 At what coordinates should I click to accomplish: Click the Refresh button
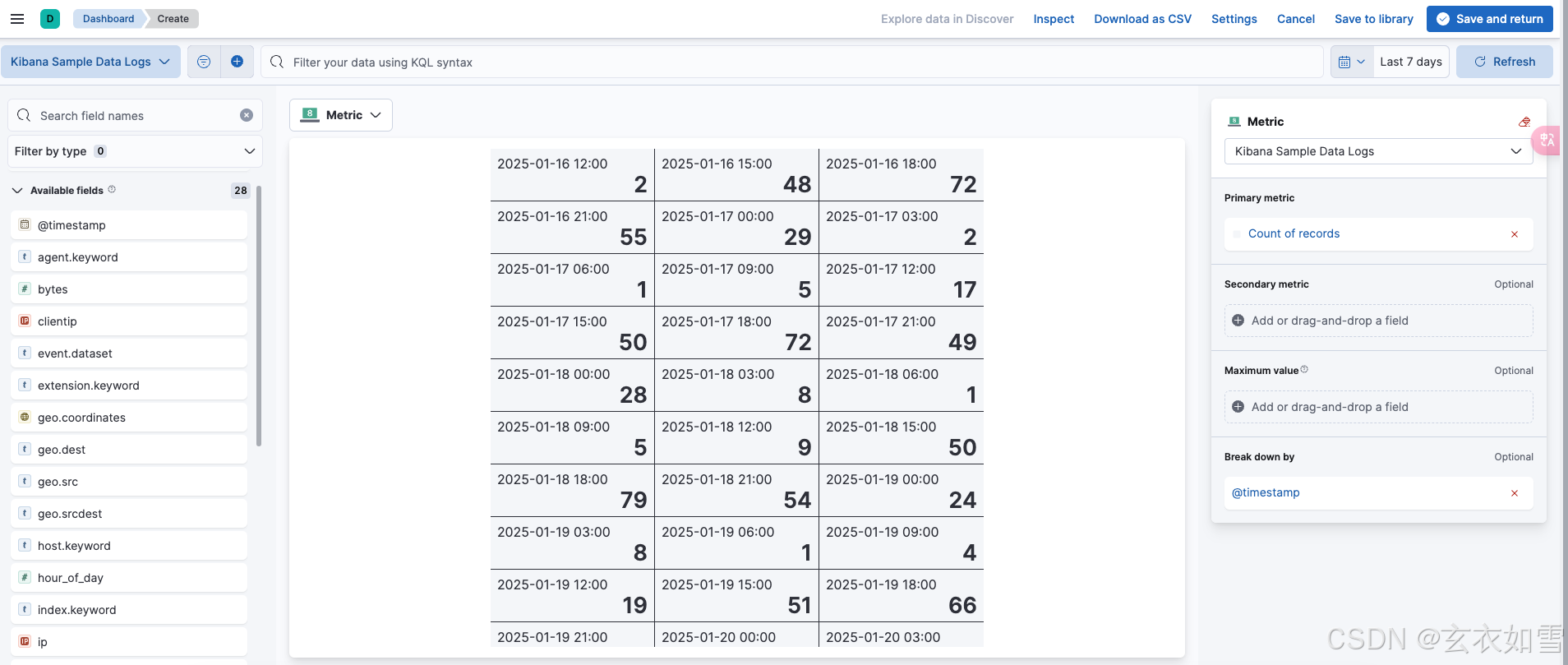[1504, 62]
